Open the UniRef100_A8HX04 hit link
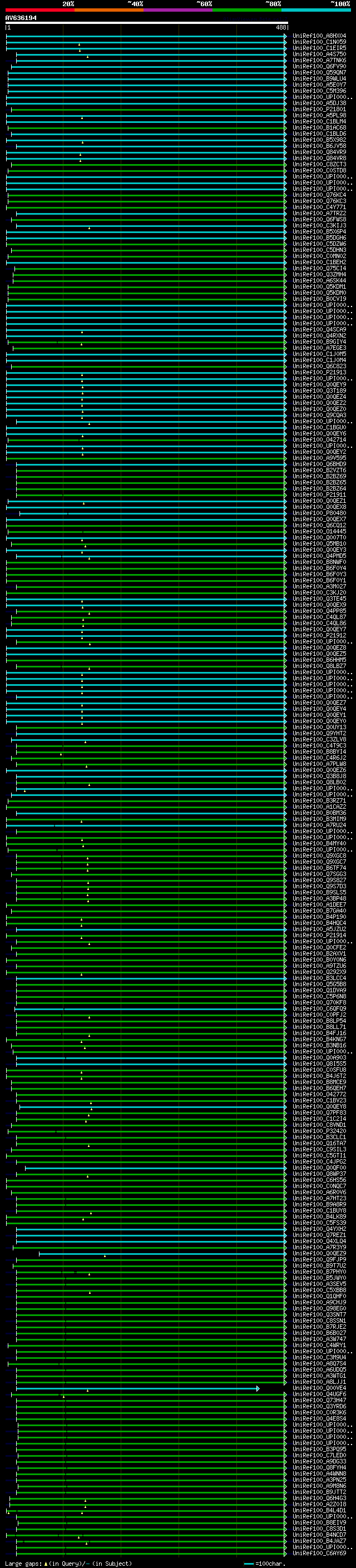Screen dimensions: 356x1568 (x=319, y=36)
